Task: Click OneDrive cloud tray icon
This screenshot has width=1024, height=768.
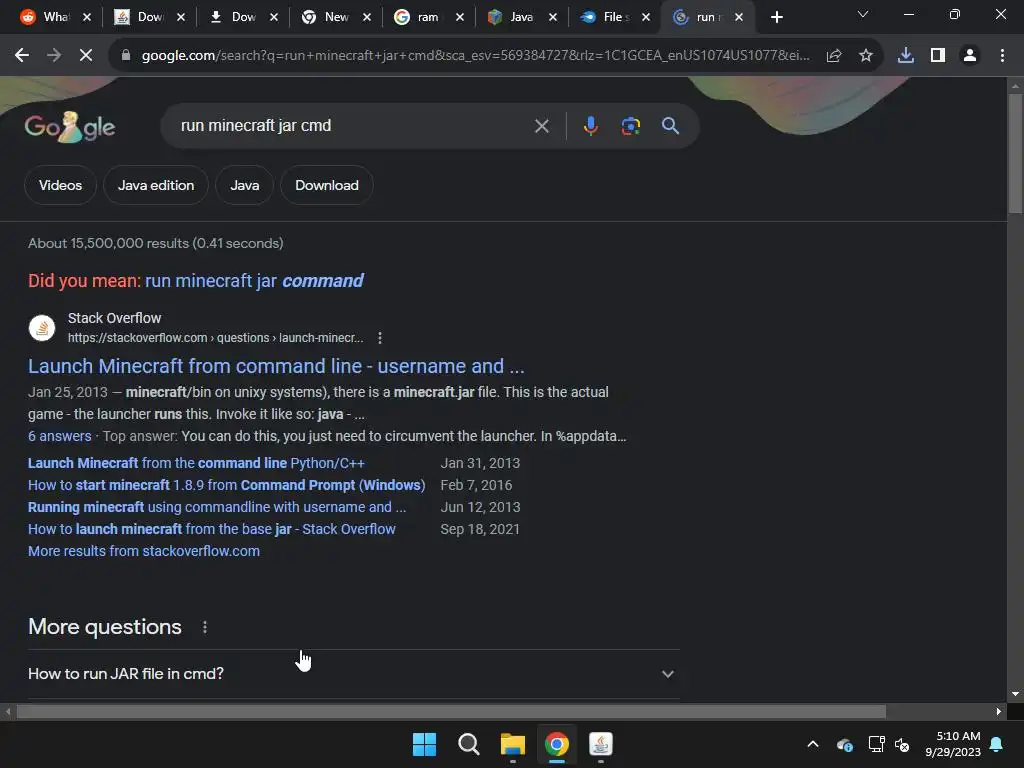Action: [x=844, y=744]
